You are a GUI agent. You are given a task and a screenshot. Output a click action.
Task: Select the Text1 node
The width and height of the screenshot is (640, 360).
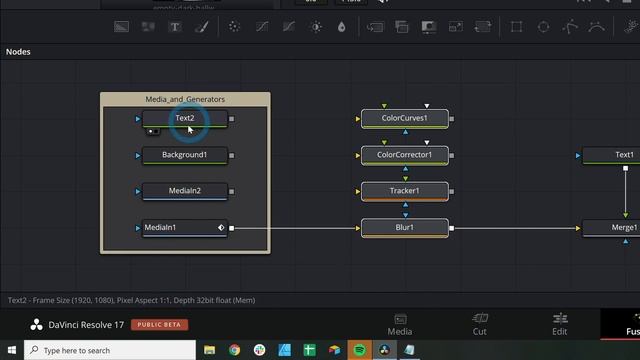click(x=612, y=155)
